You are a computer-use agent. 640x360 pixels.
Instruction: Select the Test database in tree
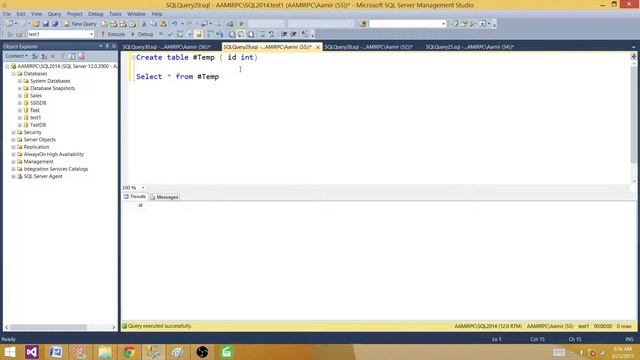pyautogui.click(x=35, y=110)
